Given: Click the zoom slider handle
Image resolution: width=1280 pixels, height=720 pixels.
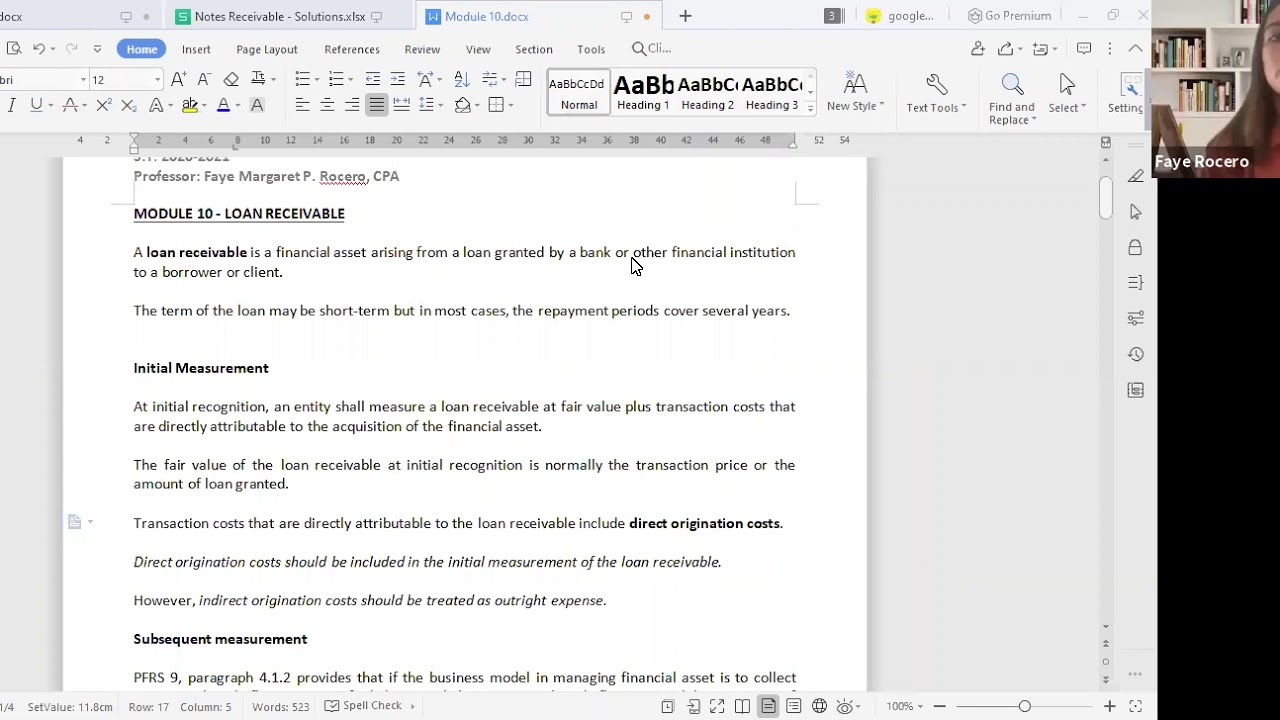Looking at the screenshot, I should click(1024, 707).
